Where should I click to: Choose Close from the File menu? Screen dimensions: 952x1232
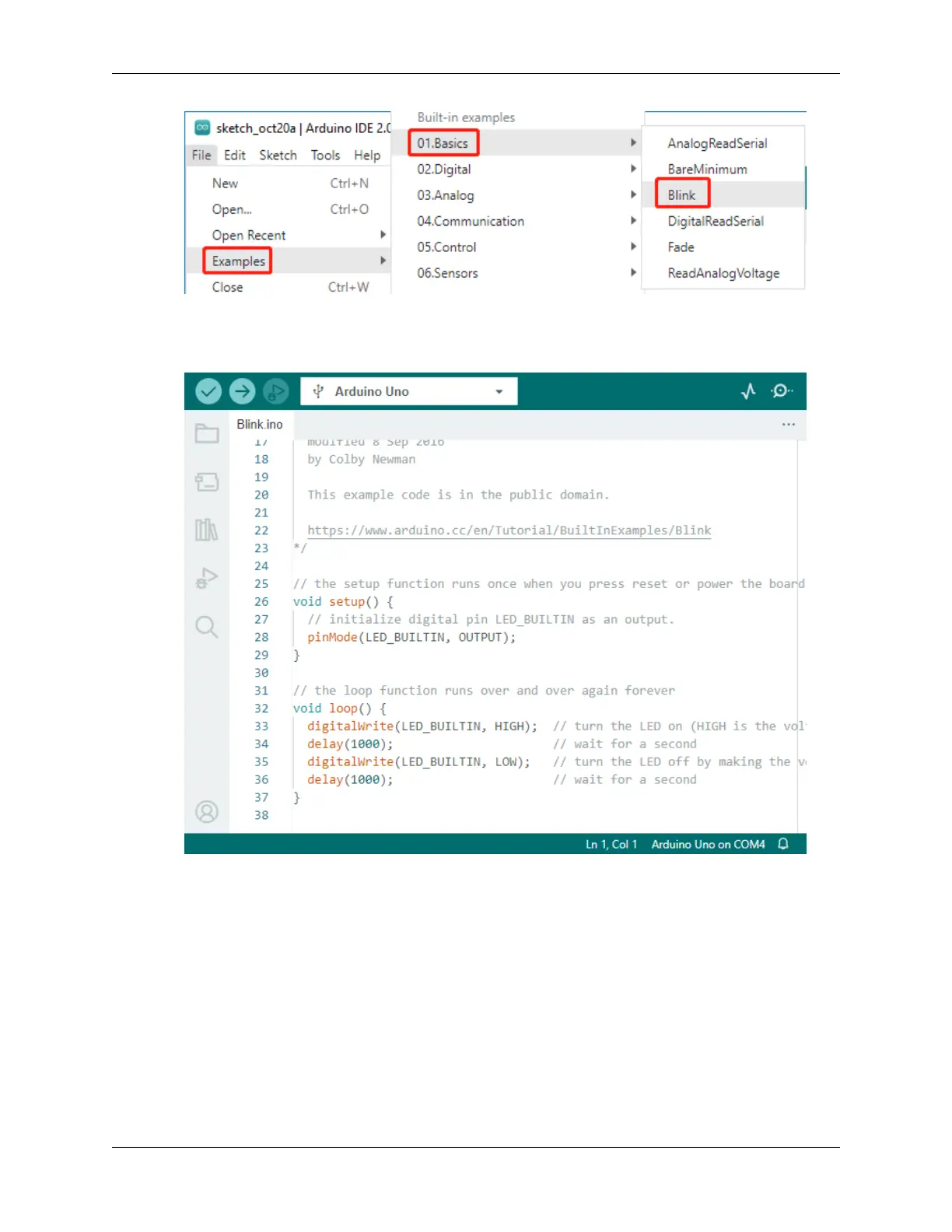click(289, 287)
